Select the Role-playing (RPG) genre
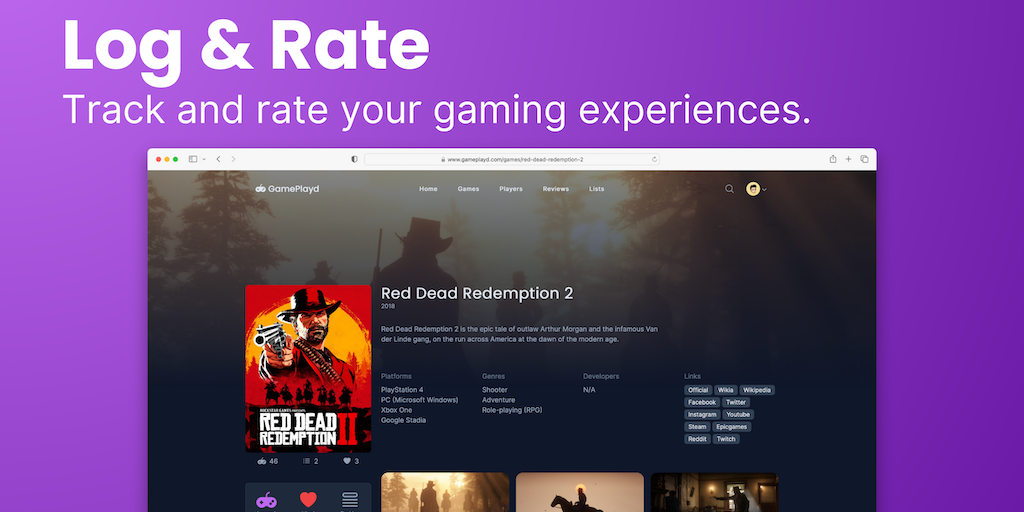Screen dimensions: 1024x512 513,410
